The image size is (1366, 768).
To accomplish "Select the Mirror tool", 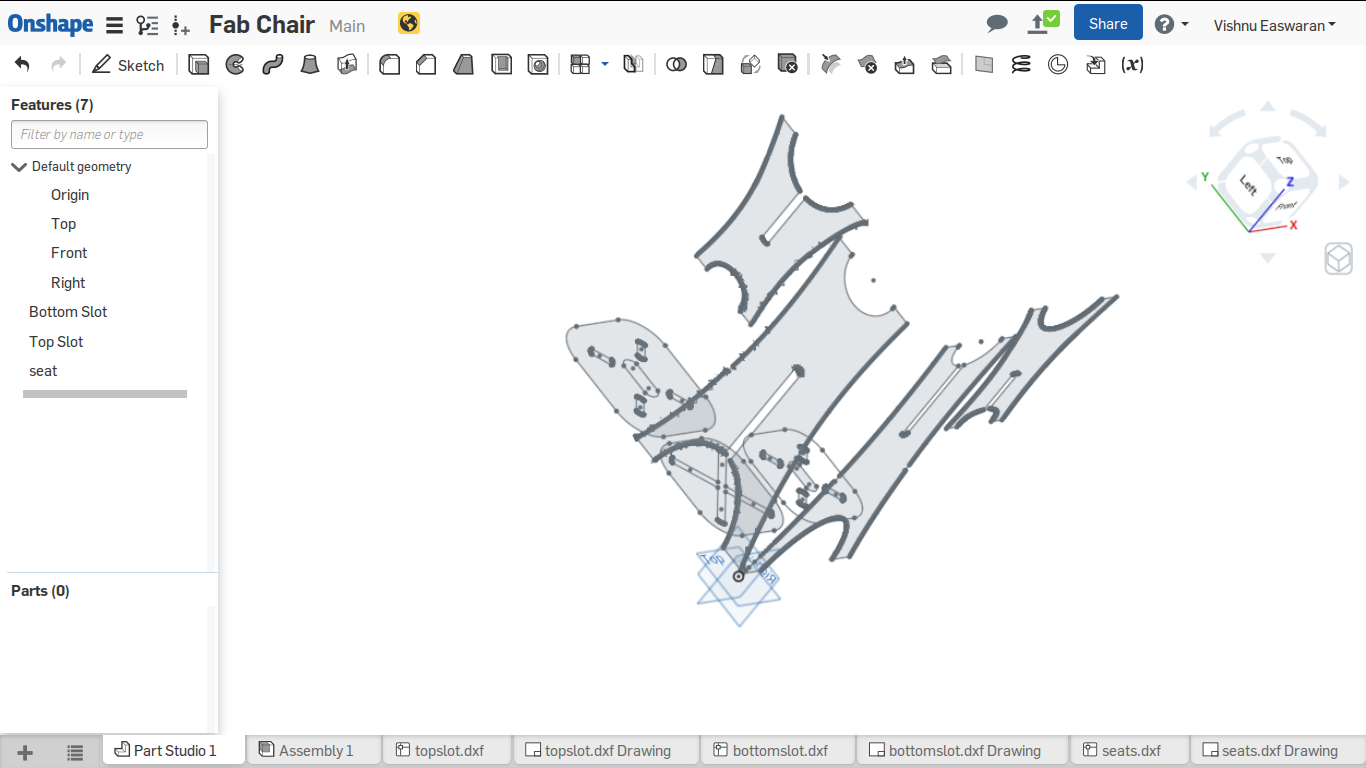I will point(632,65).
